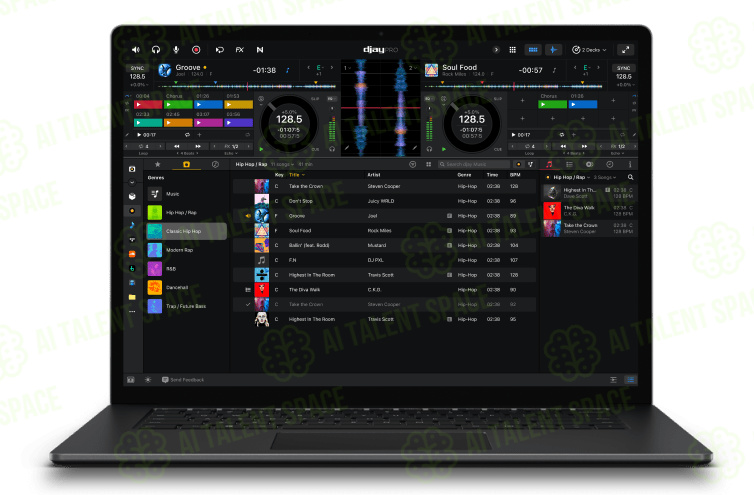Trigger the blue 01:26 cue pad on right deck
The height and width of the screenshot is (495, 754).
[583, 104]
